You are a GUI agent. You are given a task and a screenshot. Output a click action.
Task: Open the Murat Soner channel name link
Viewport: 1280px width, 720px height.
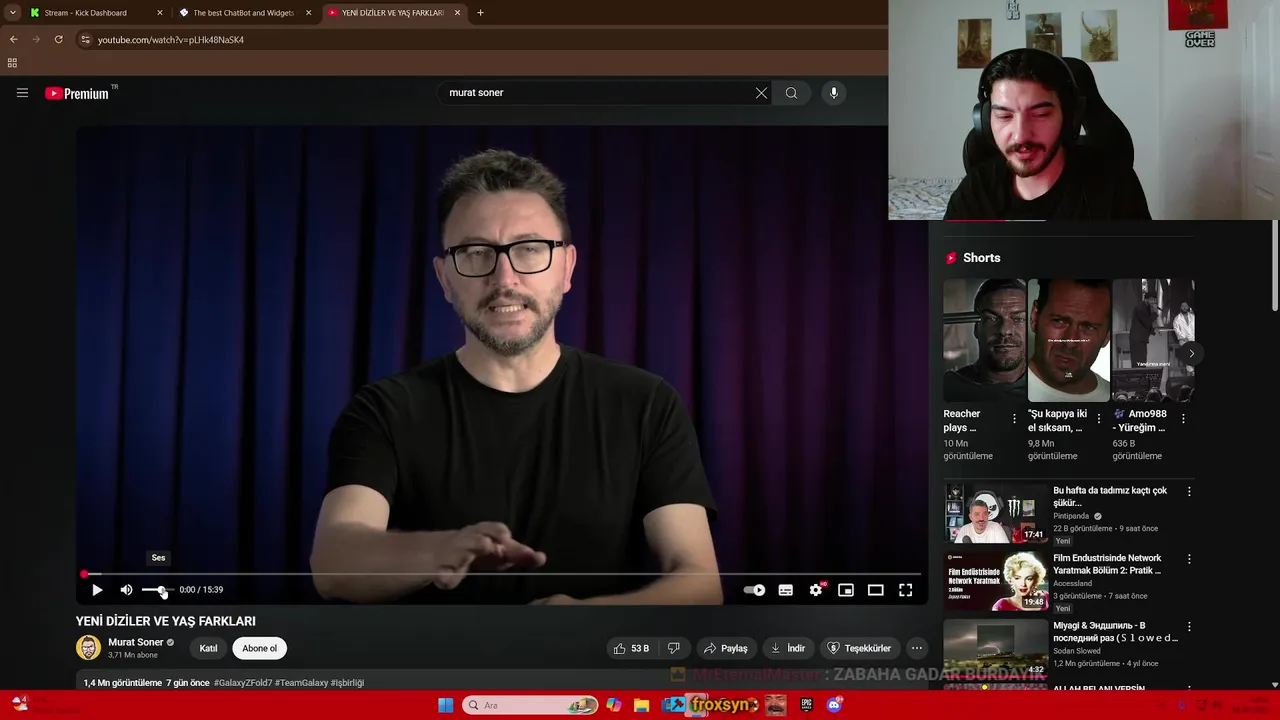136,642
